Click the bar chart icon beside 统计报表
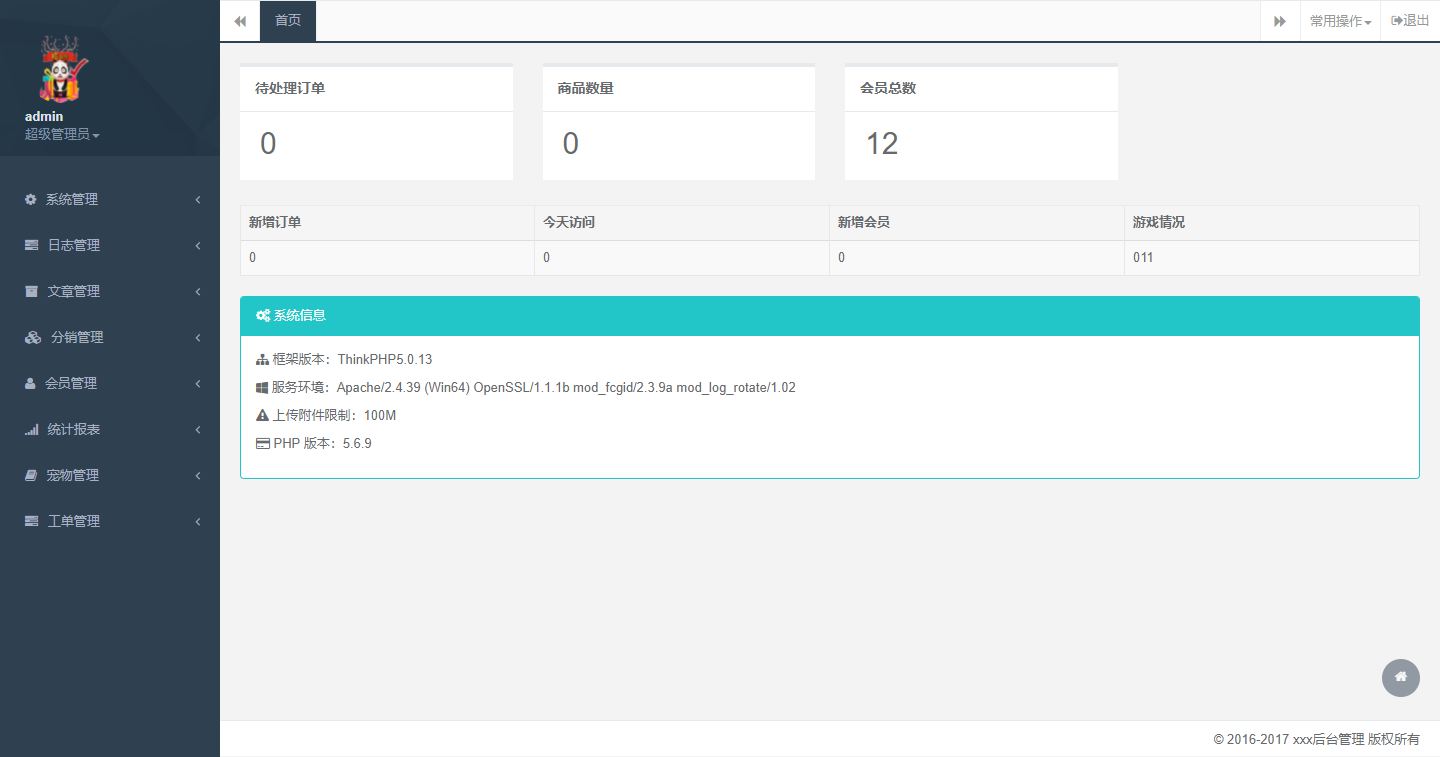This screenshot has height=757, width=1440. pos(32,429)
